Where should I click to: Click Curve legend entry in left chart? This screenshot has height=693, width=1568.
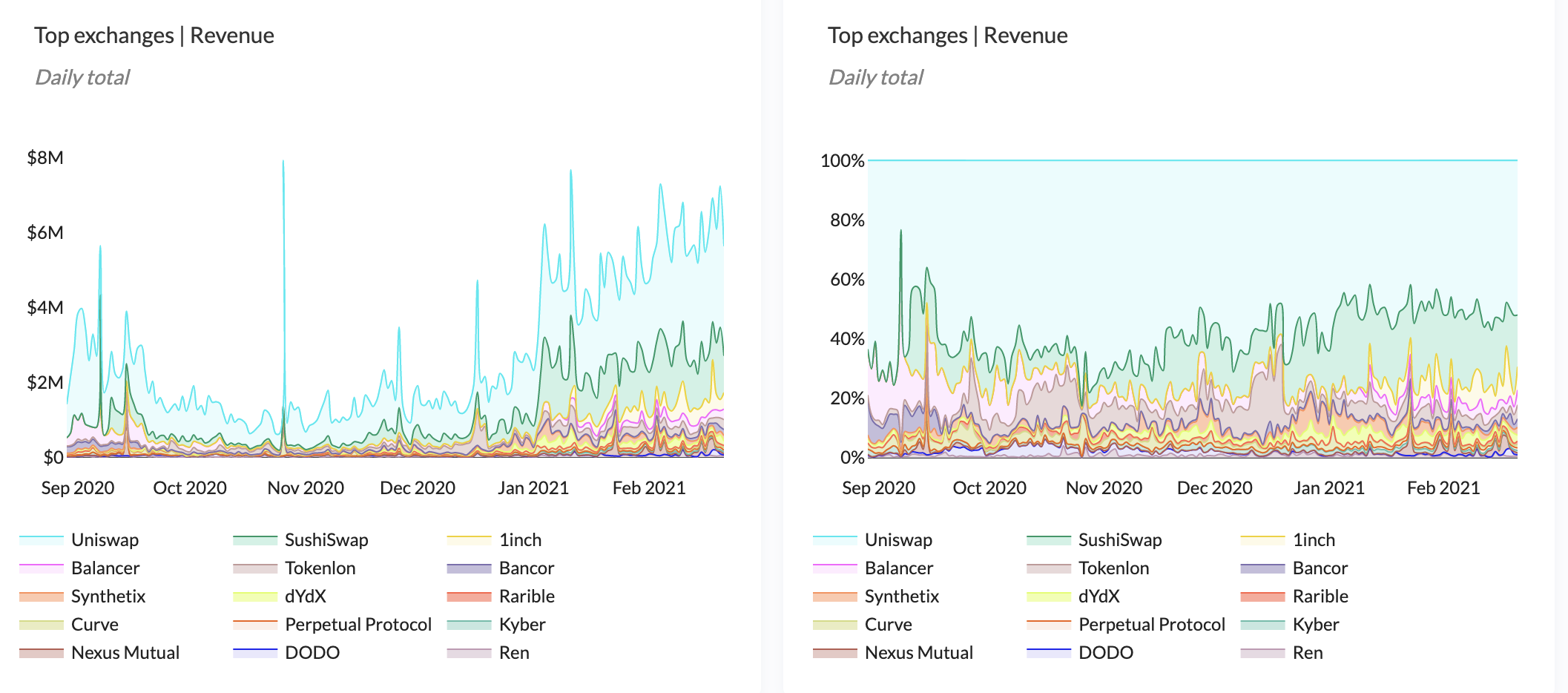pos(69,625)
